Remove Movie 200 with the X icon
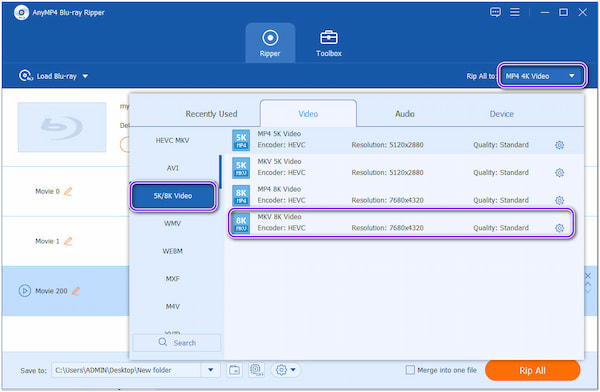The width and height of the screenshot is (600, 392). 588,276
